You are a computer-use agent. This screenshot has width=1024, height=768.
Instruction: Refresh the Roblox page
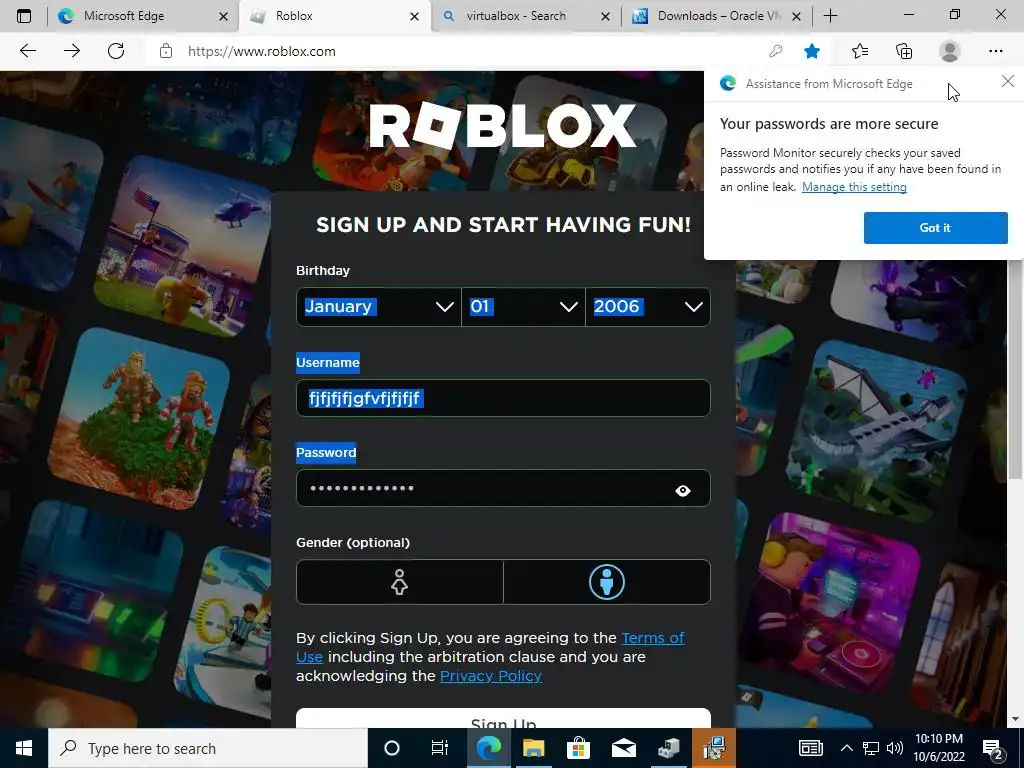tap(116, 51)
